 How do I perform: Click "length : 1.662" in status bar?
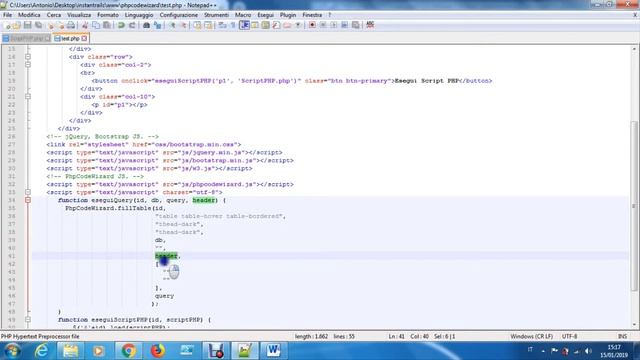tap(311, 336)
